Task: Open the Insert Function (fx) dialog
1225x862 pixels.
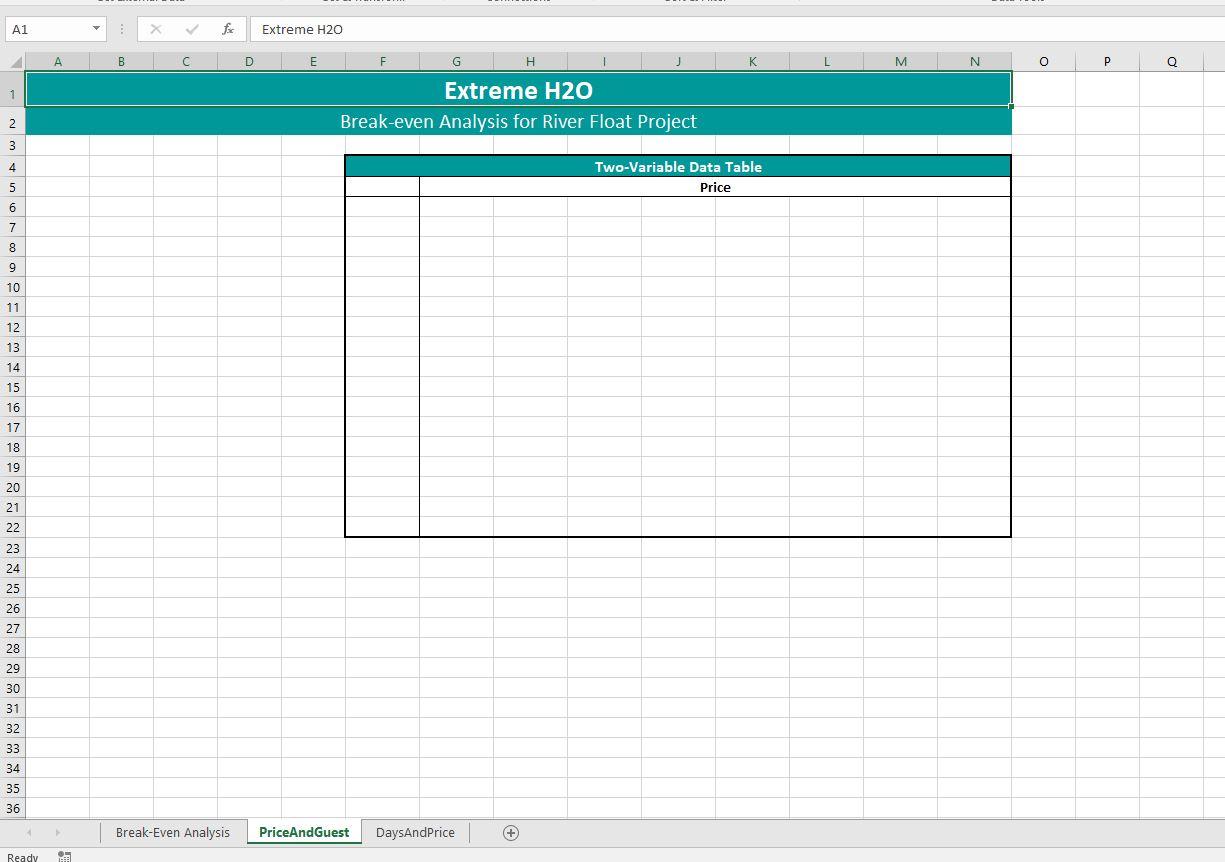Action: [x=227, y=29]
